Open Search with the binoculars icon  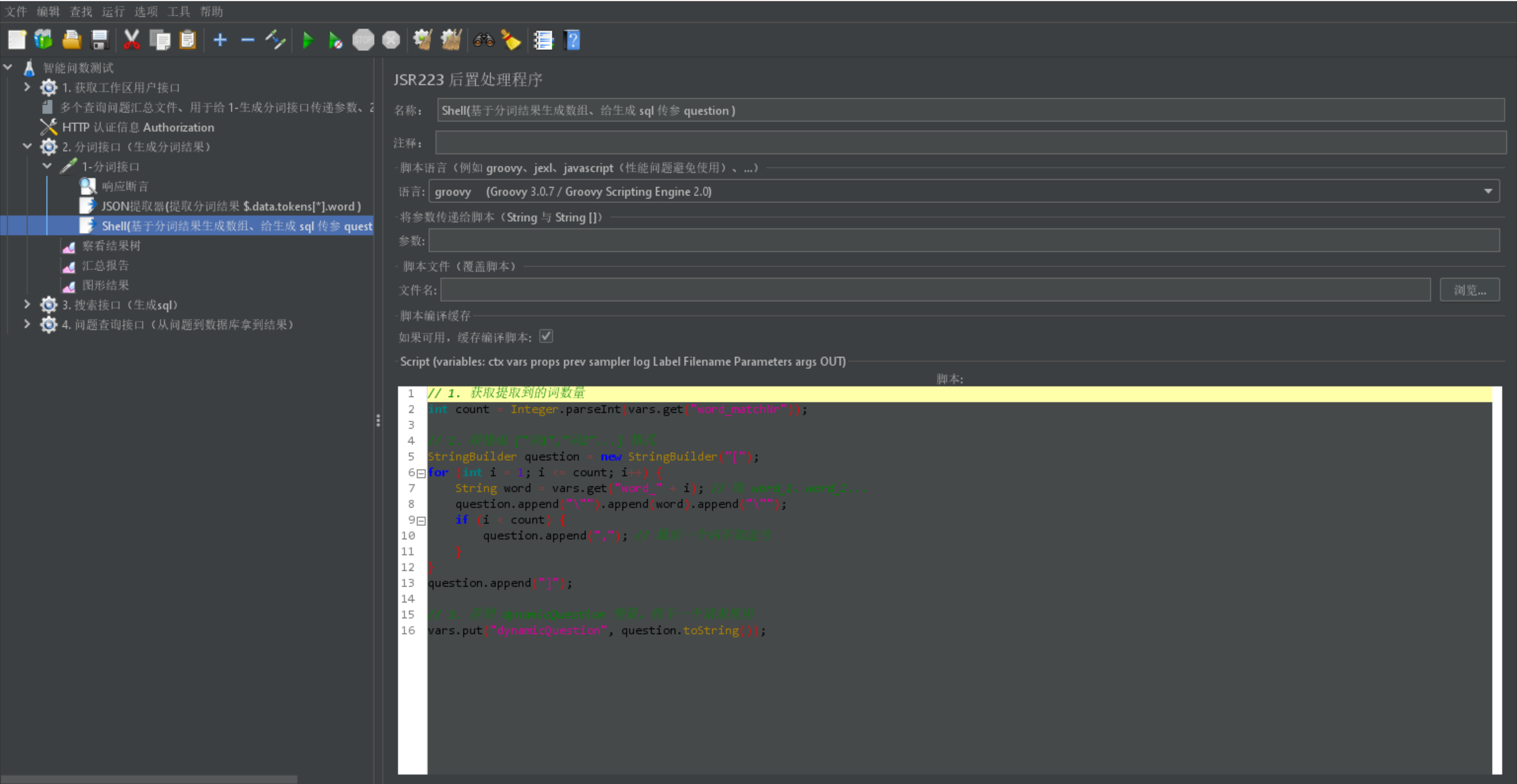(484, 40)
